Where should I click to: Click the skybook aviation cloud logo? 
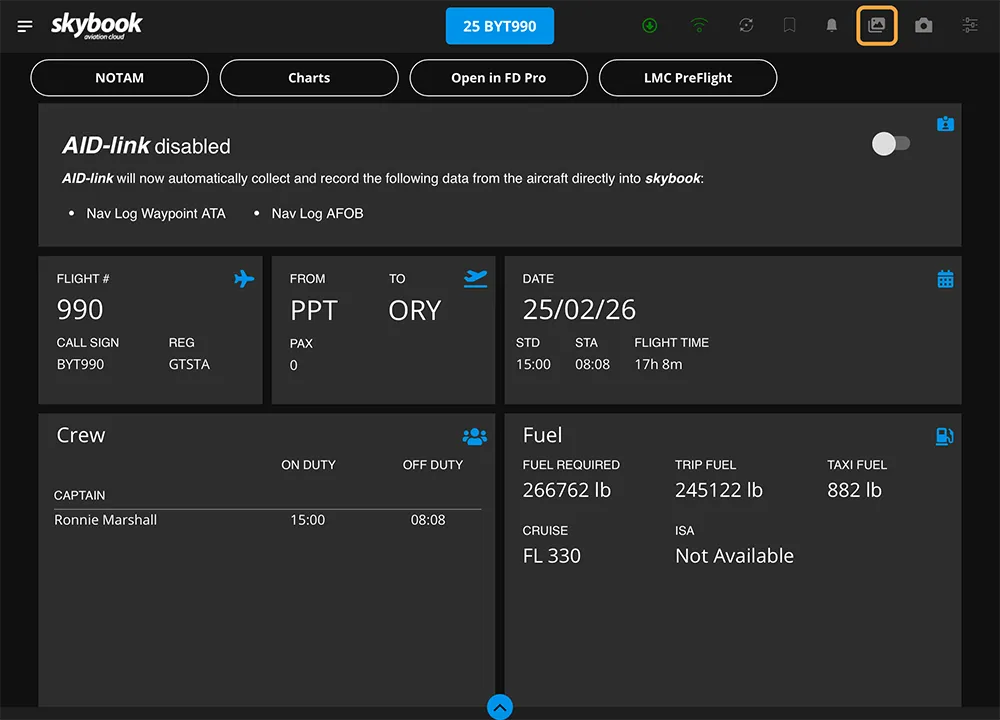coord(97,26)
